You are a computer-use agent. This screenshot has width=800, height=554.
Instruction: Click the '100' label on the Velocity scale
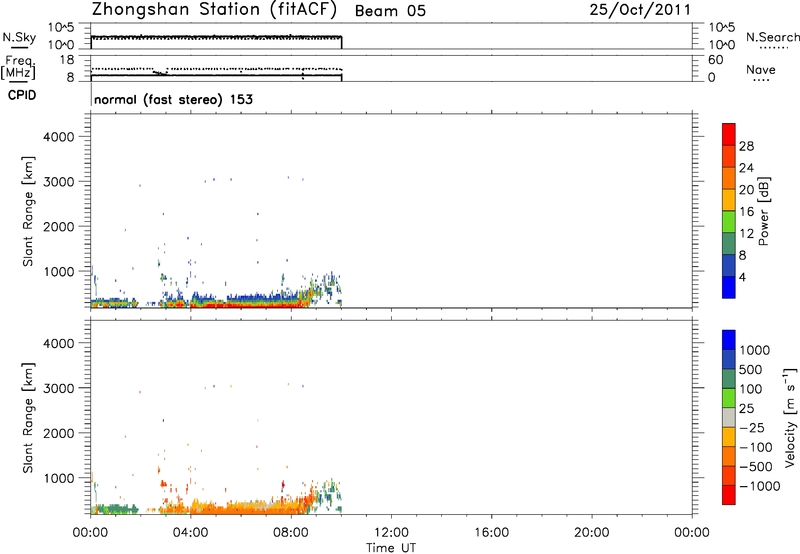tap(750, 389)
